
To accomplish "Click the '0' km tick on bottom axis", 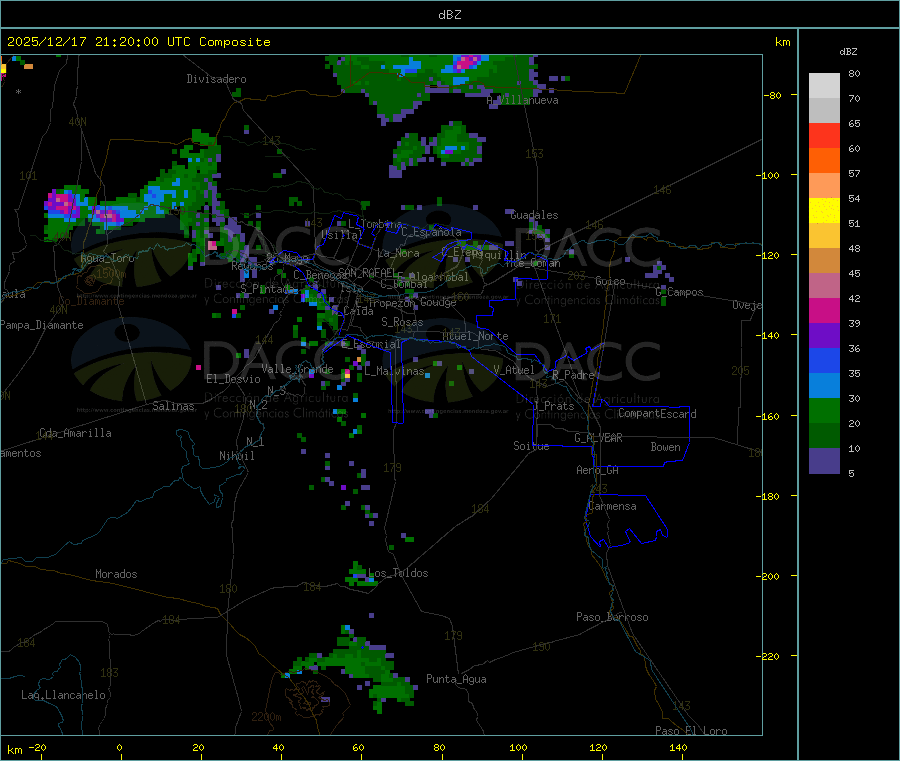I will tap(119, 747).
